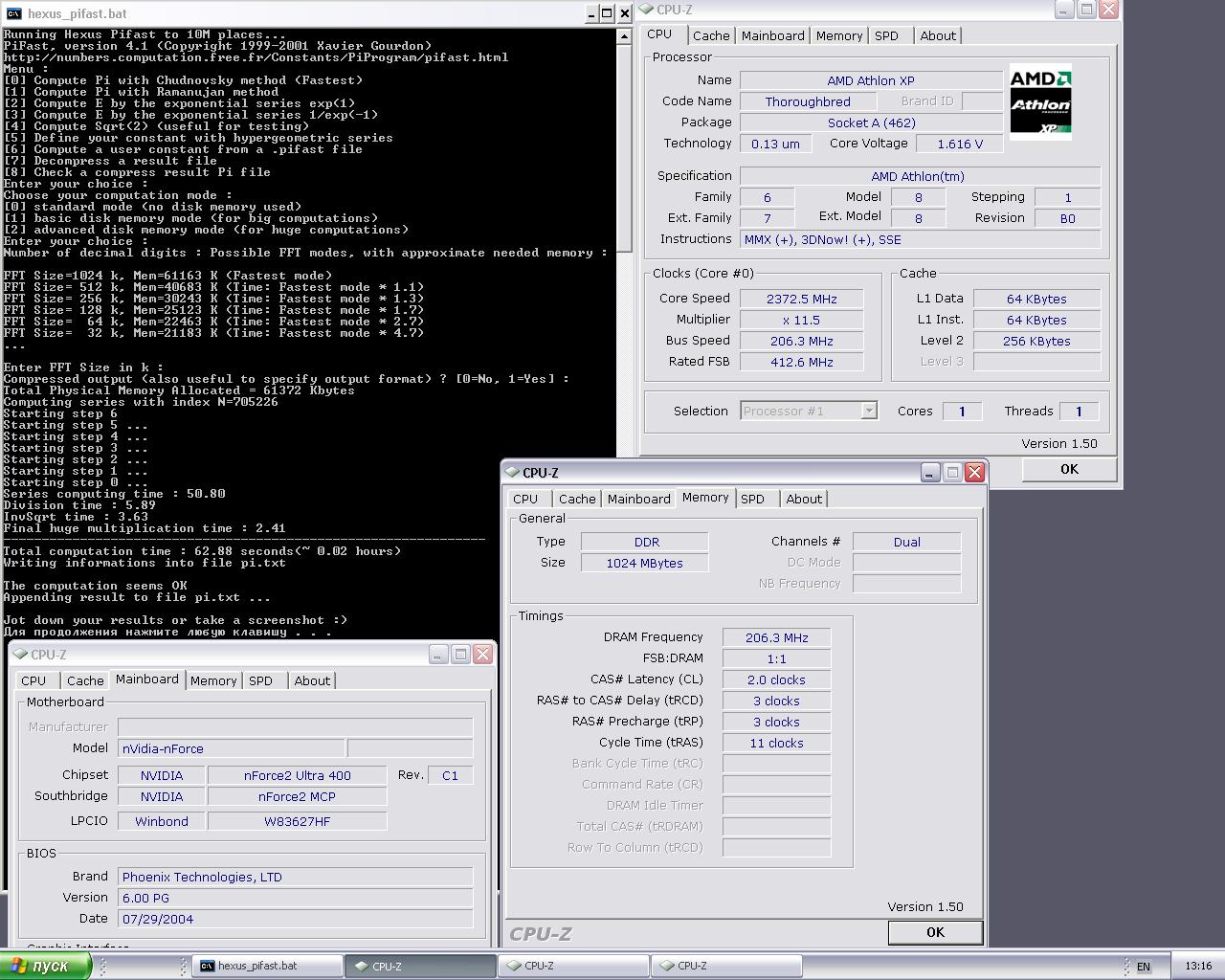Open SPD tab in top CPU-Z window
The width and height of the screenshot is (1225, 980).
click(x=887, y=35)
